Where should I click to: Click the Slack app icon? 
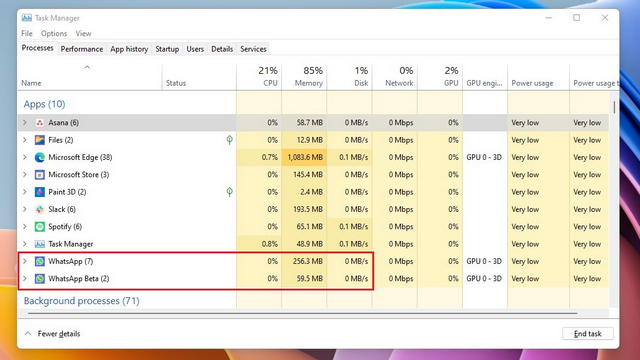[x=40, y=209]
